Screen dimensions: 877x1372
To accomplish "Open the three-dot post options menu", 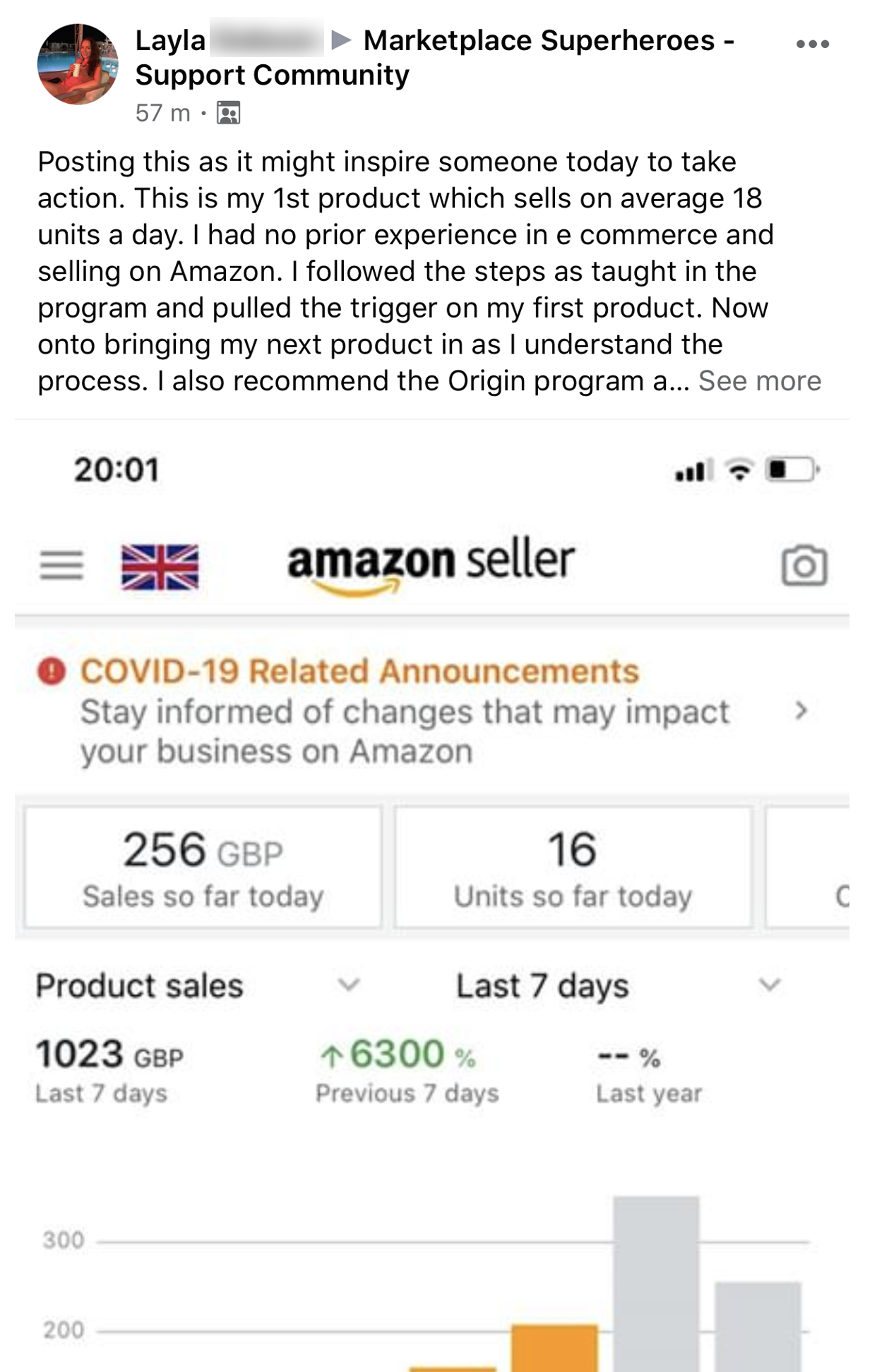I will coord(812,44).
